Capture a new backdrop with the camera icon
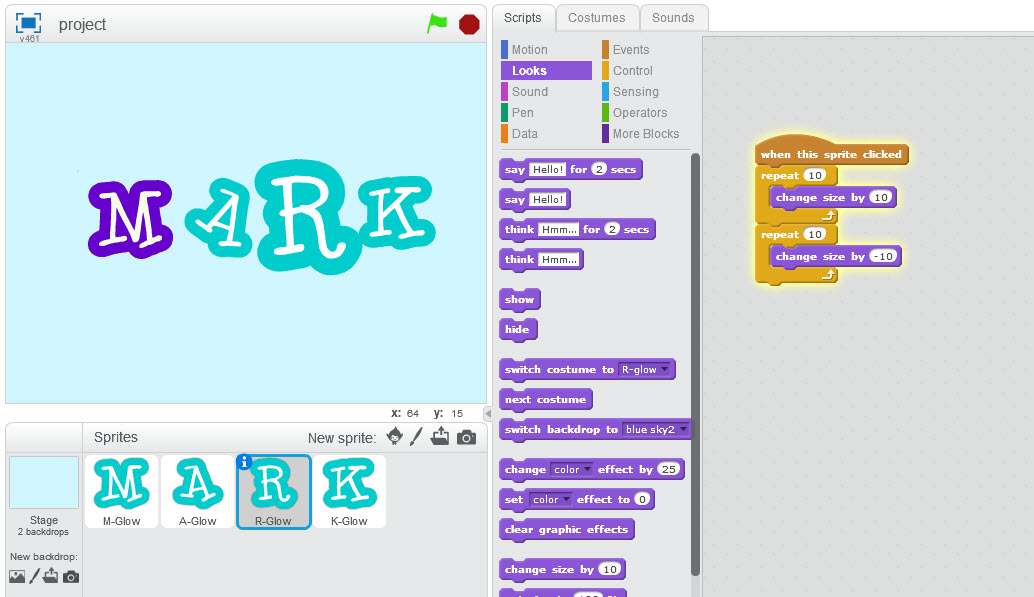This screenshot has height=597, width=1034. pyautogui.click(x=70, y=576)
